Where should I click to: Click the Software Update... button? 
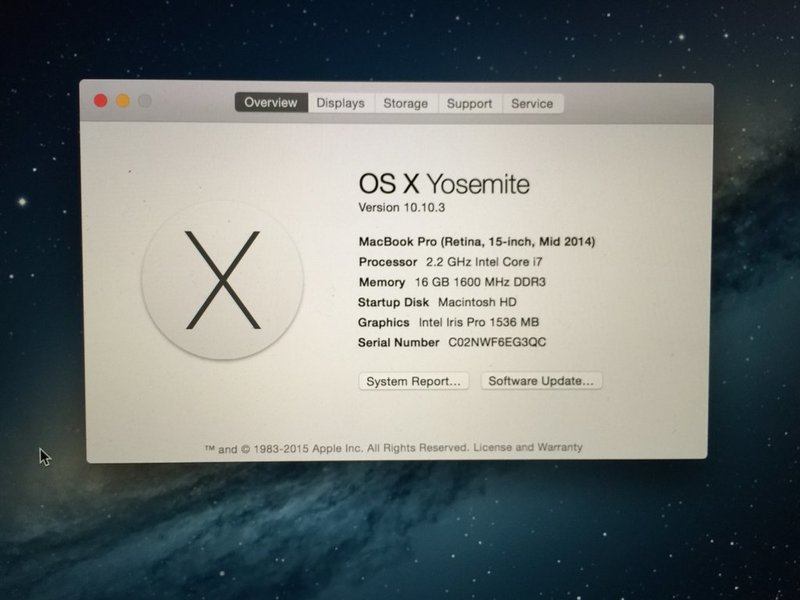point(541,381)
